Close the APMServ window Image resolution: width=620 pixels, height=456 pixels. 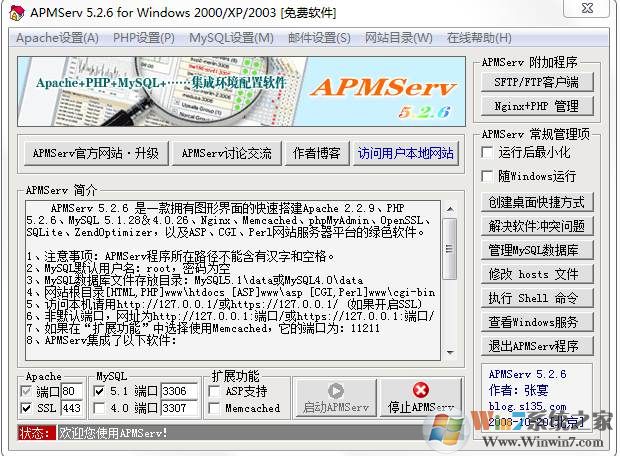click(x=588, y=8)
